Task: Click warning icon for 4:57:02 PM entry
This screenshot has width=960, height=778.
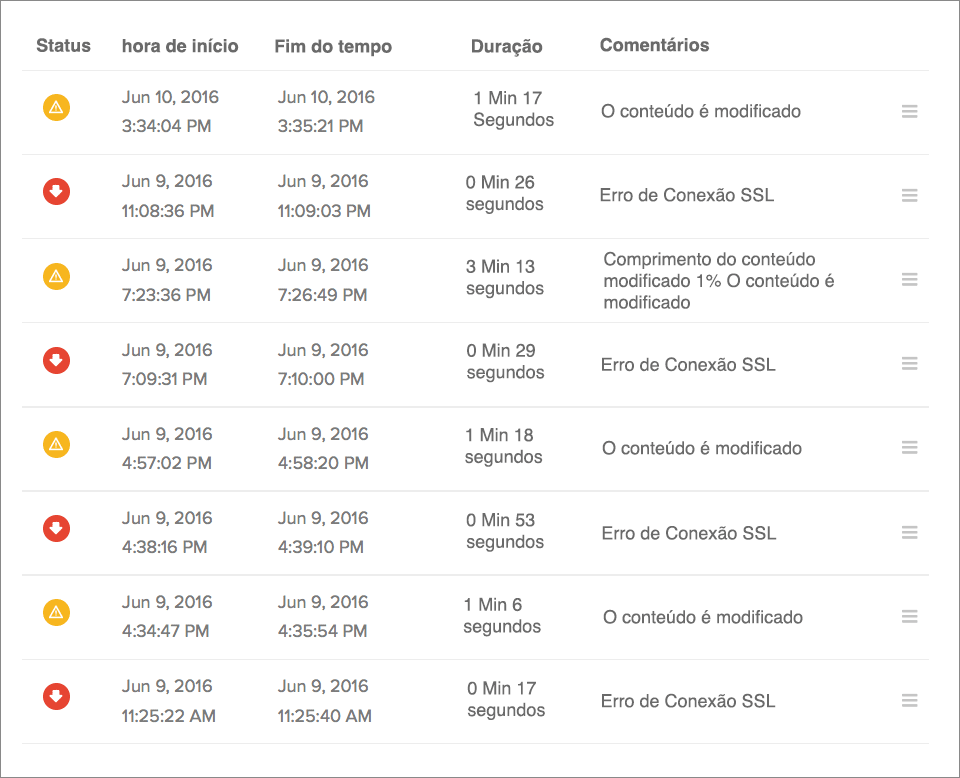Action: click(56, 444)
